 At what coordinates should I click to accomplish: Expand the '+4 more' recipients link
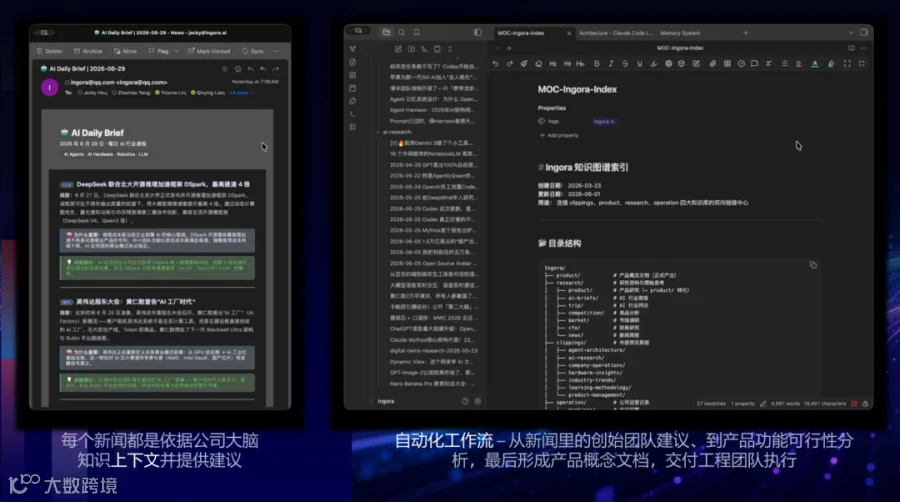[x=240, y=92]
